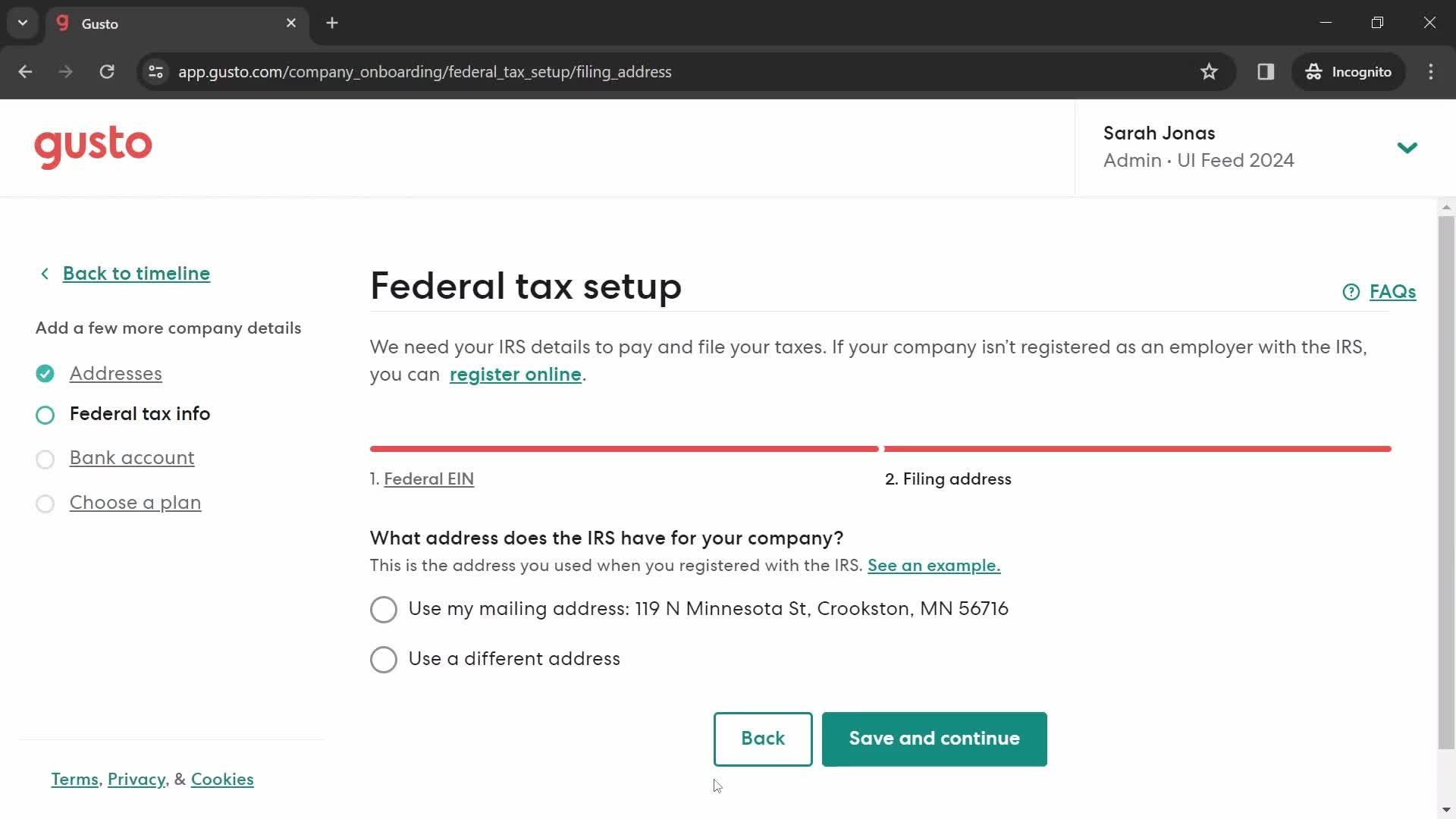Viewport: 1456px width, 819px height.
Task: Click the Choose a plan circle status icon
Action: point(45,503)
